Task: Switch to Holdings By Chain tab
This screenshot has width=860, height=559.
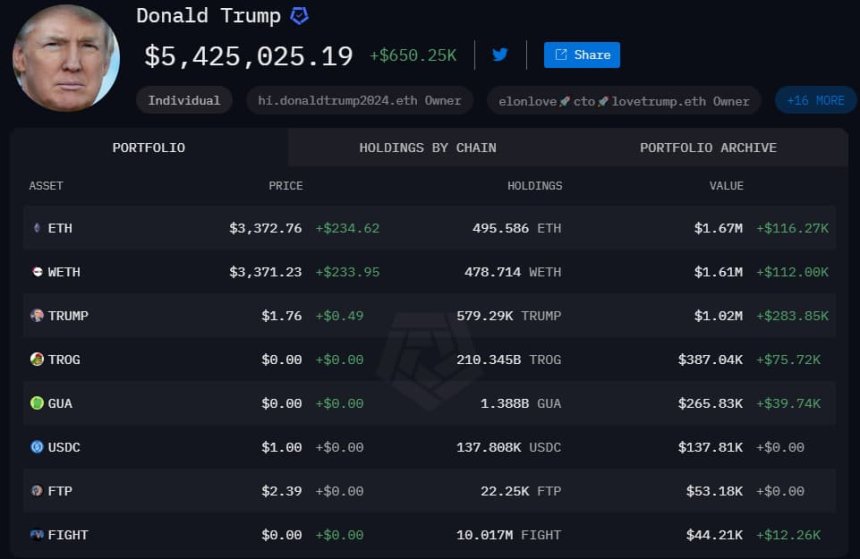Action: 427,148
